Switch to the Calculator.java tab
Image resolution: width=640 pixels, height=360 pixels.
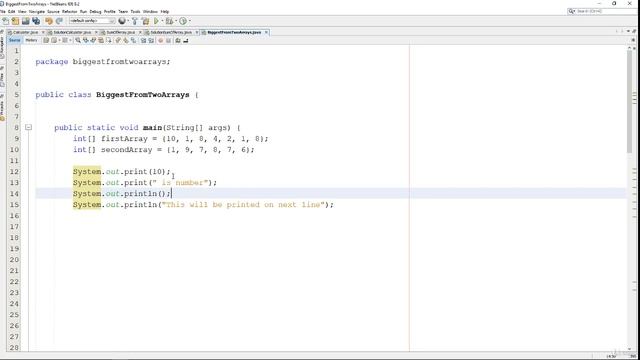click(x=26, y=32)
